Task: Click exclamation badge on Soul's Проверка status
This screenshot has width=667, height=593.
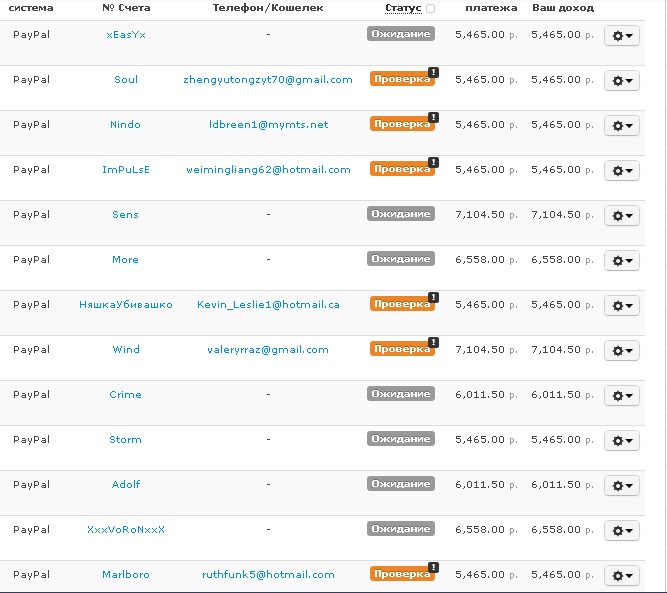Action: point(433,72)
